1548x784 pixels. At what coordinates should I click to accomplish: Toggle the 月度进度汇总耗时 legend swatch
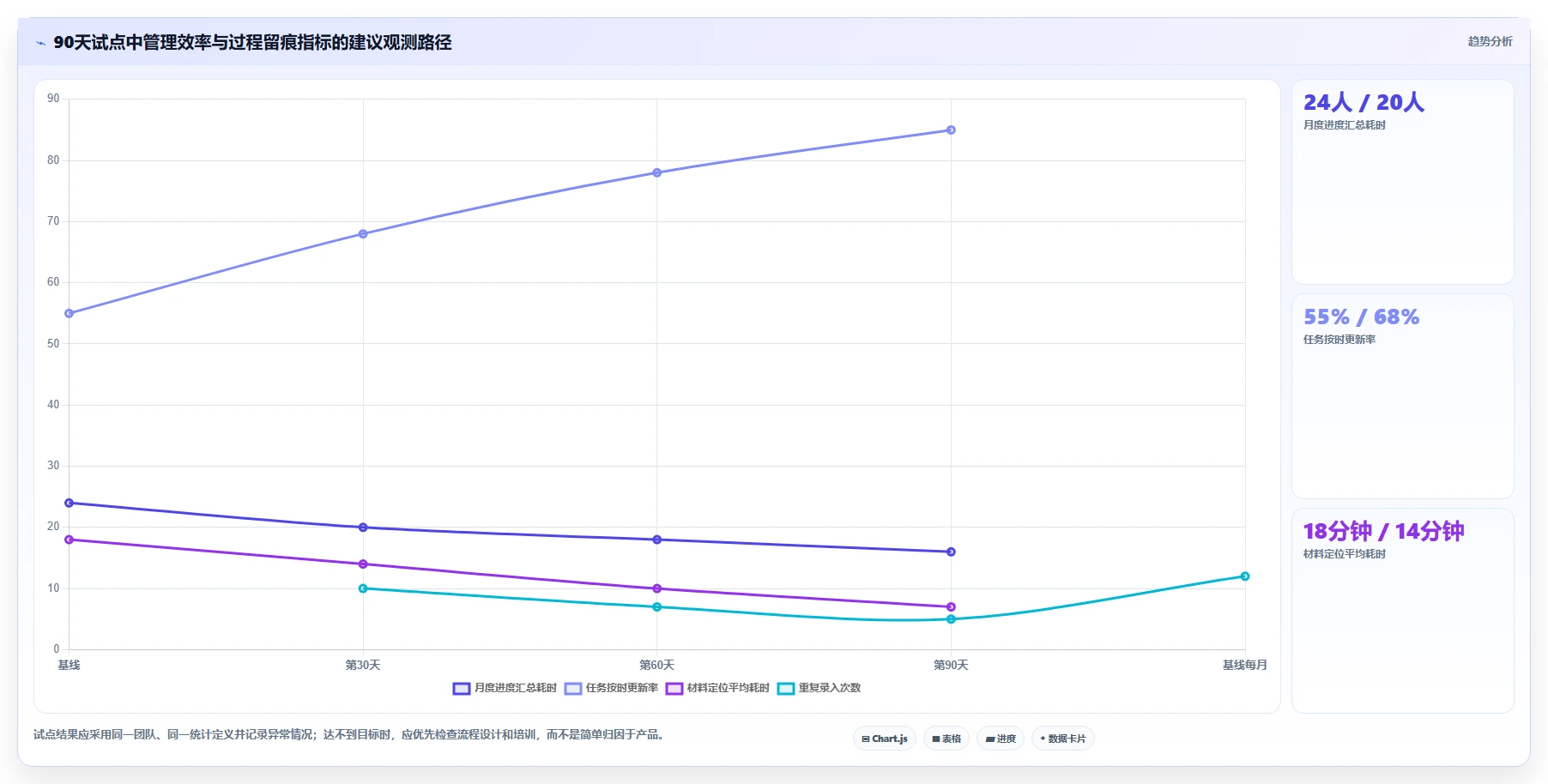coord(462,689)
